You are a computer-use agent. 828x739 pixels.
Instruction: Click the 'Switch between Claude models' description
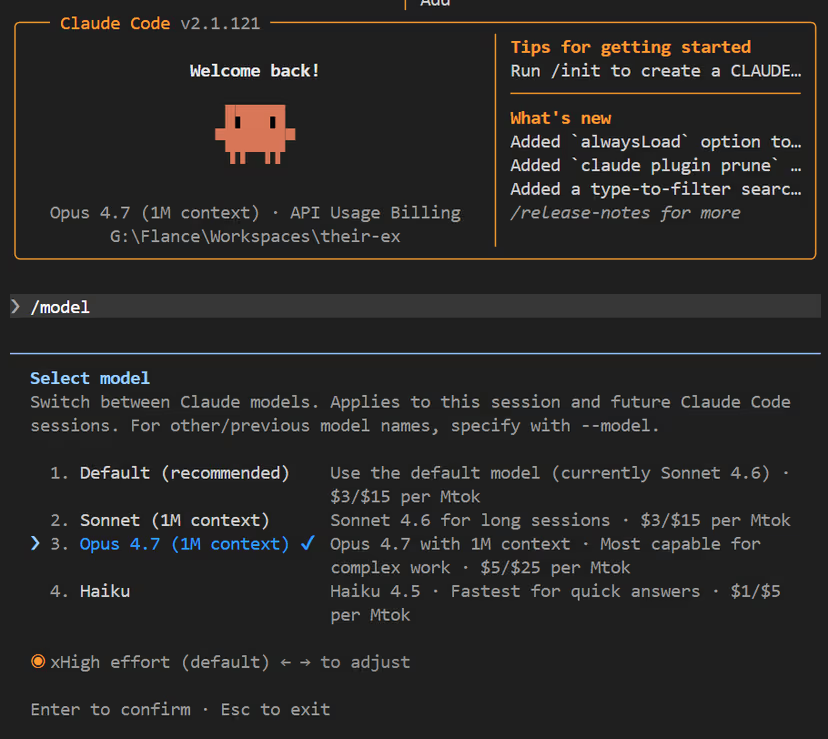pos(410,414)
